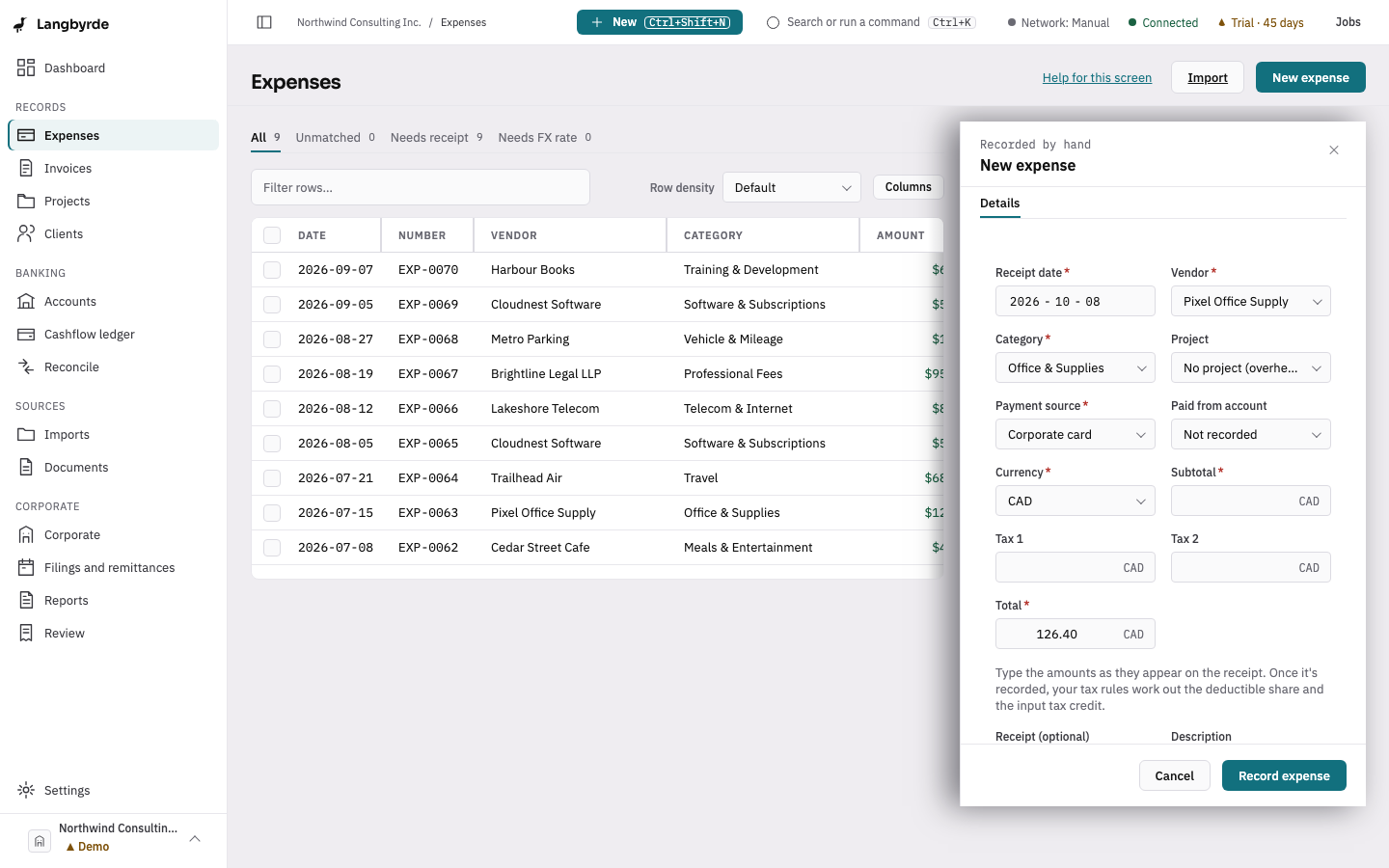Click the Reports icon
Image resolution: width=1389 pixels, height=868 pixels.
pyautogui.click(x=26, y=600)
